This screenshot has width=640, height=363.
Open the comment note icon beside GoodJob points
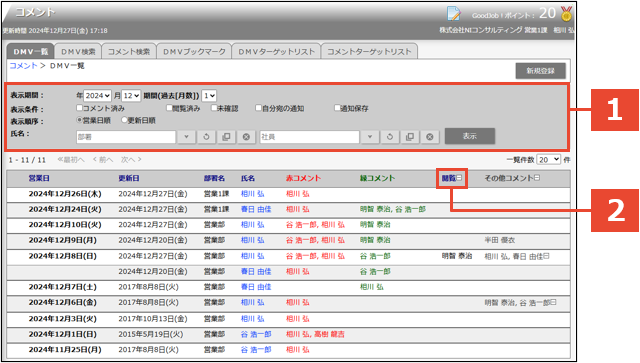[453, 13]
